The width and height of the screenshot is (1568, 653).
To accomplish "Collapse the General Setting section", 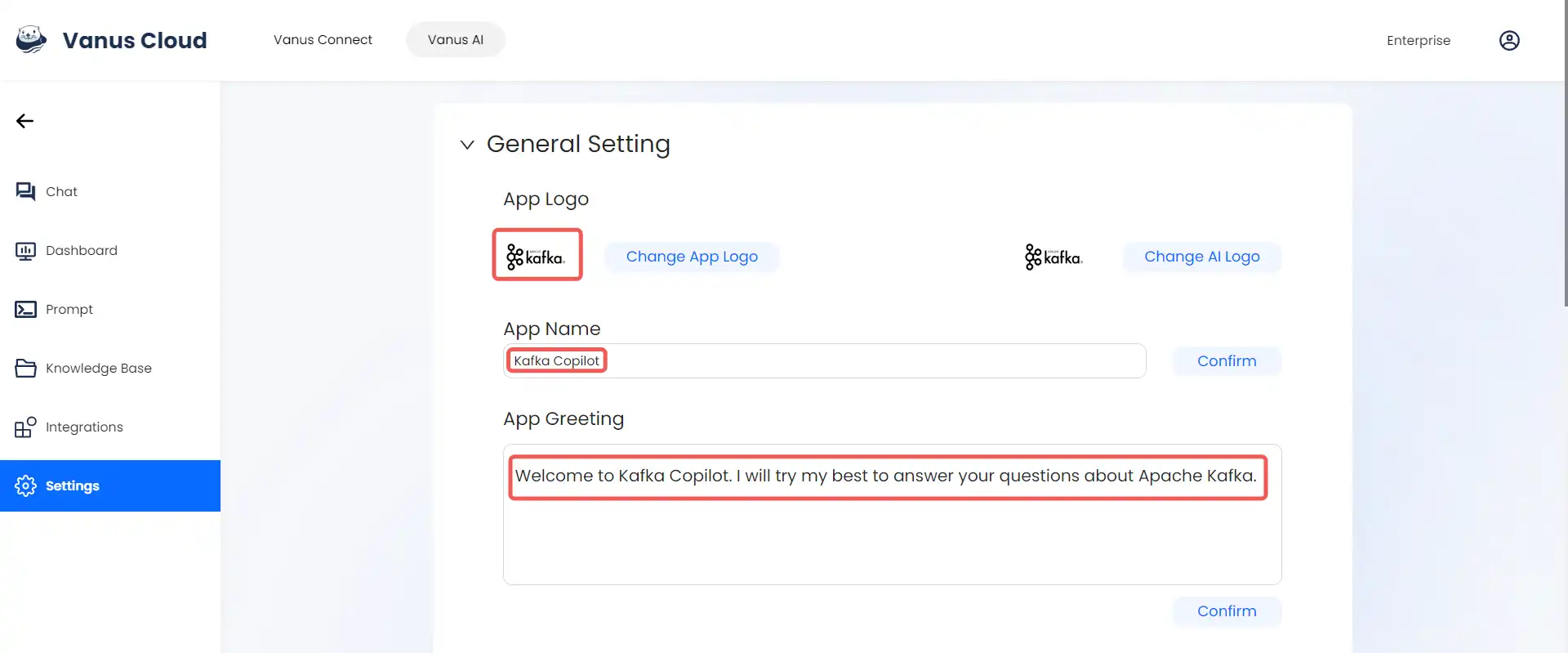I will click(x=467, y=145).
